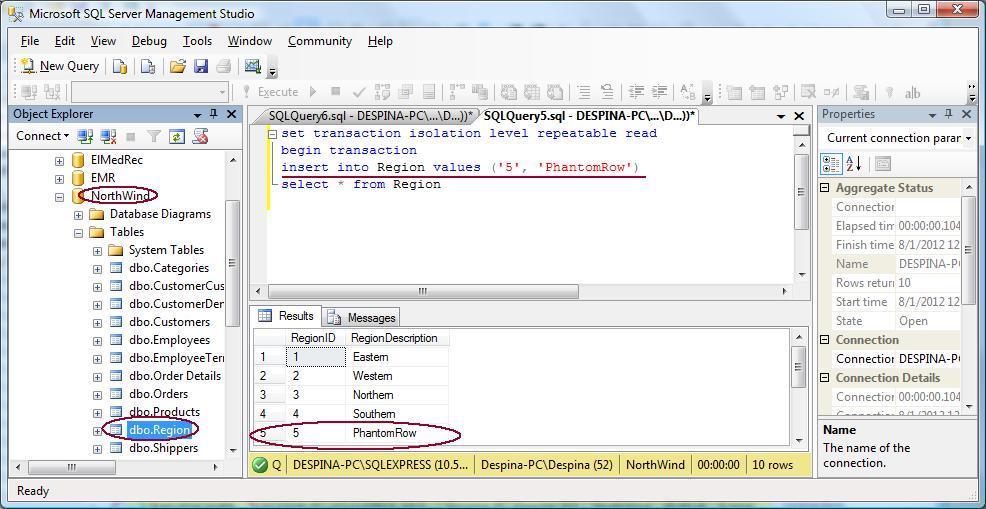Click the Connect object explorer icon
Image resolution: width=986 pixels, height=509 pixels.
pyautogui.click(x=84, y=136)
